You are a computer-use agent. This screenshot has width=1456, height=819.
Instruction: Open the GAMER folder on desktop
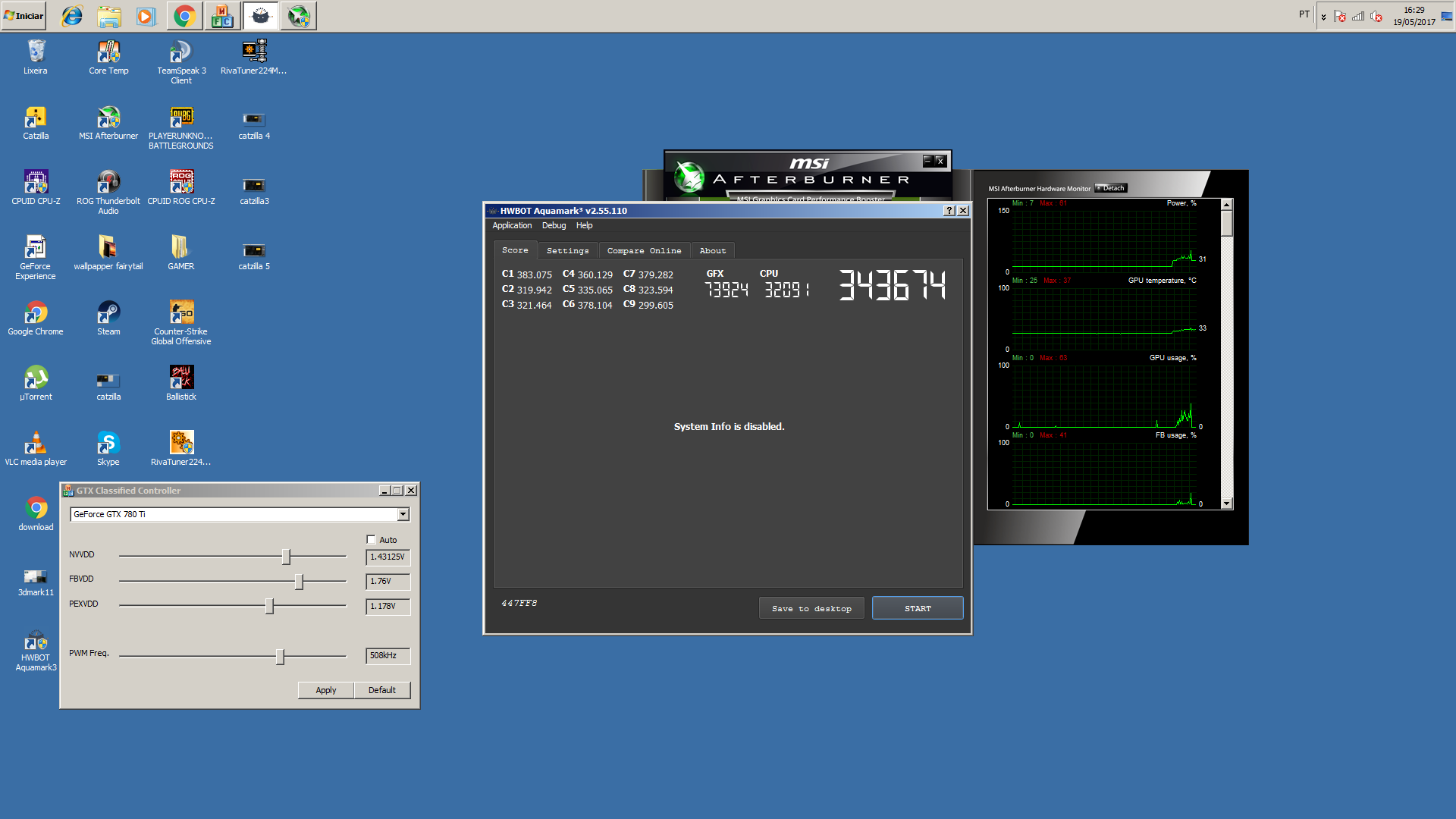click(x=181, y=253)
